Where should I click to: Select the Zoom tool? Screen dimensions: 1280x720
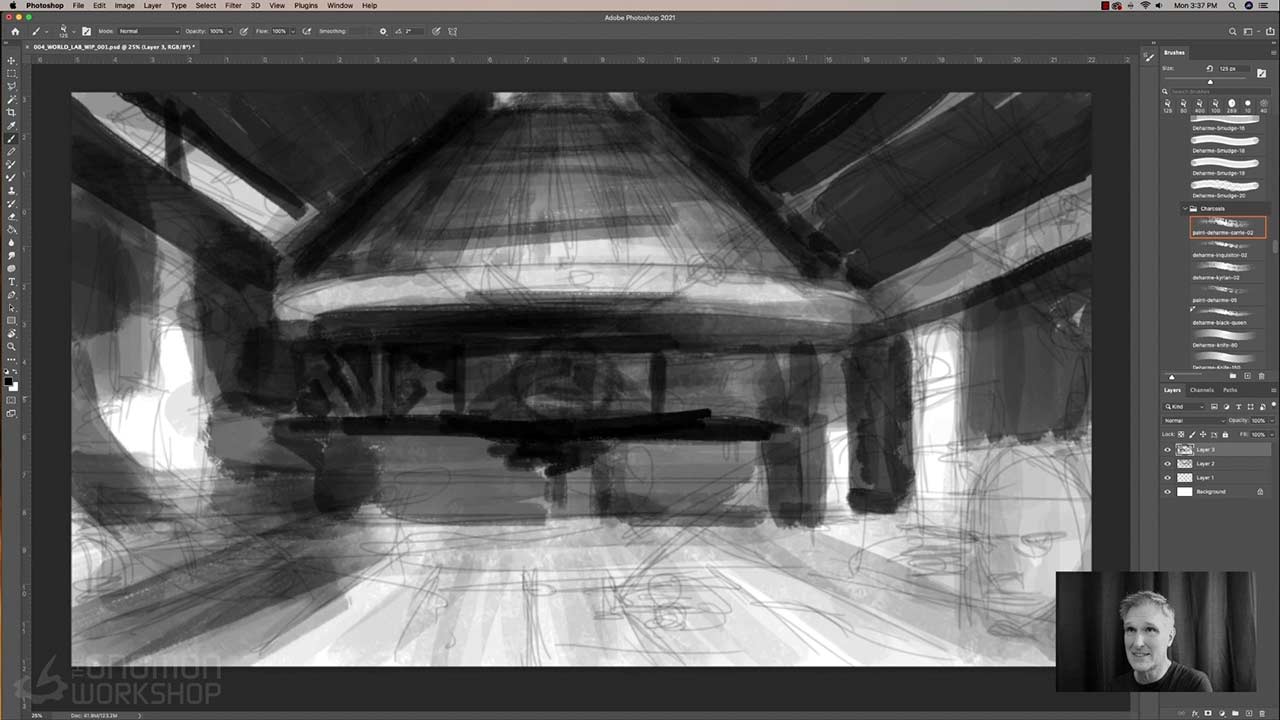point(12,347)
